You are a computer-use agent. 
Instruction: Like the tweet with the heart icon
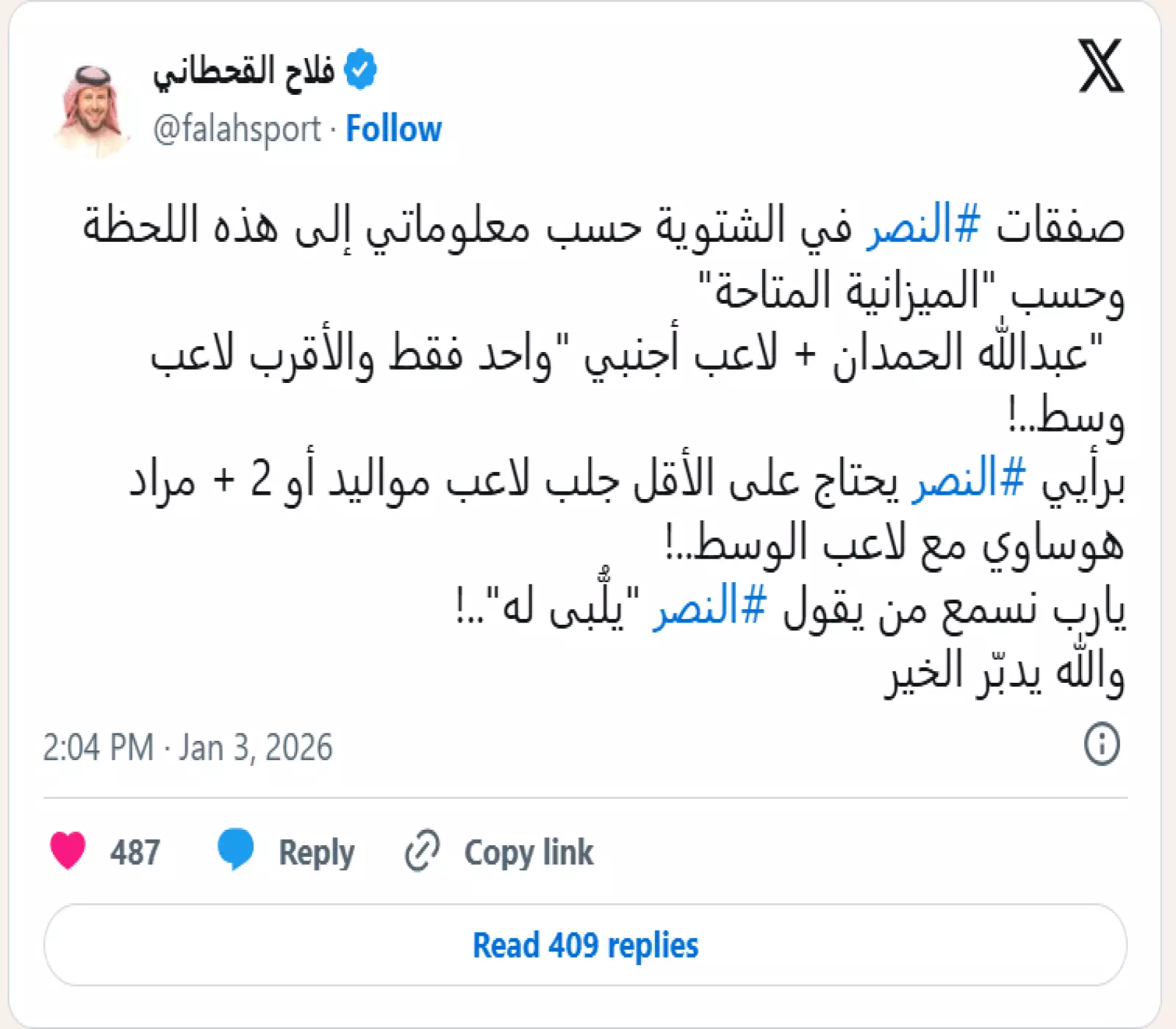tap(68, 850)
